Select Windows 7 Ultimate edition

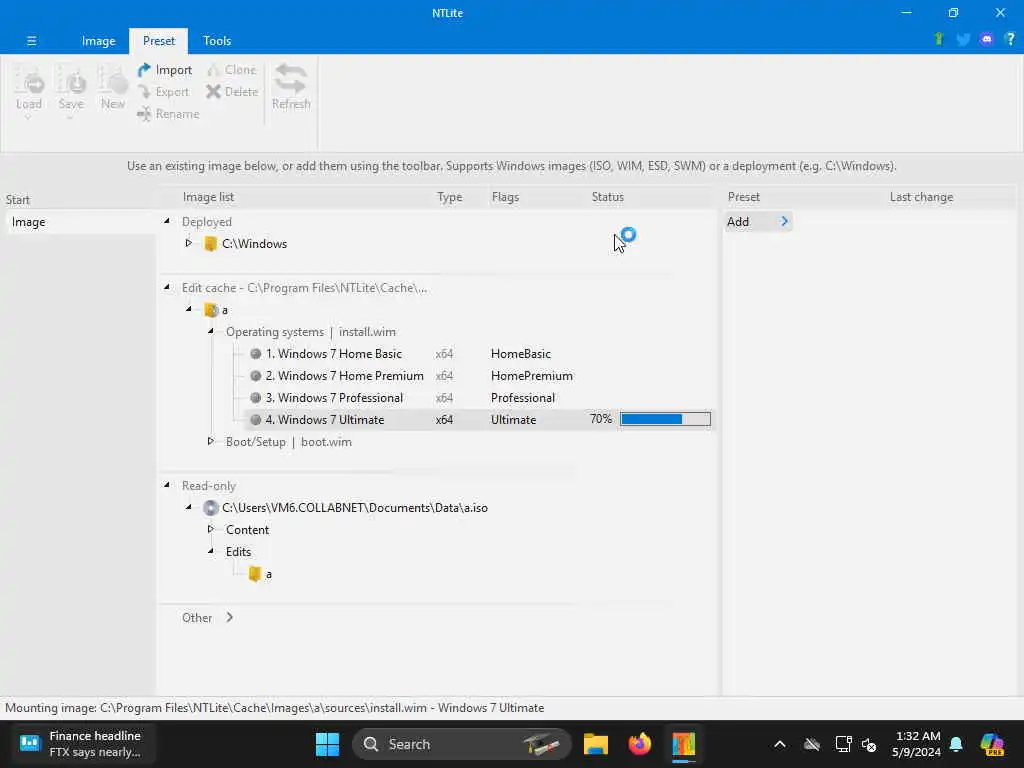coord(325,420)
